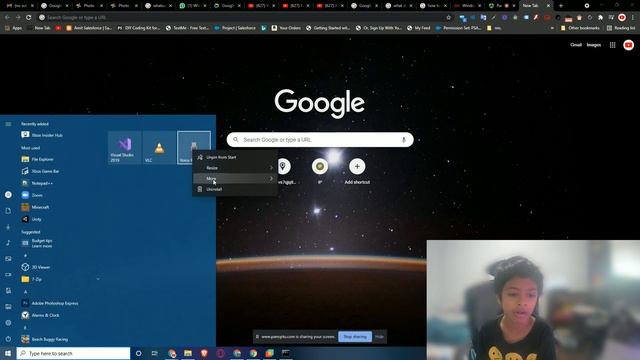Click the Chrome address bar
Image resolution: width=640 pixels, height=360 pixels.
click(x=245, y=18)
